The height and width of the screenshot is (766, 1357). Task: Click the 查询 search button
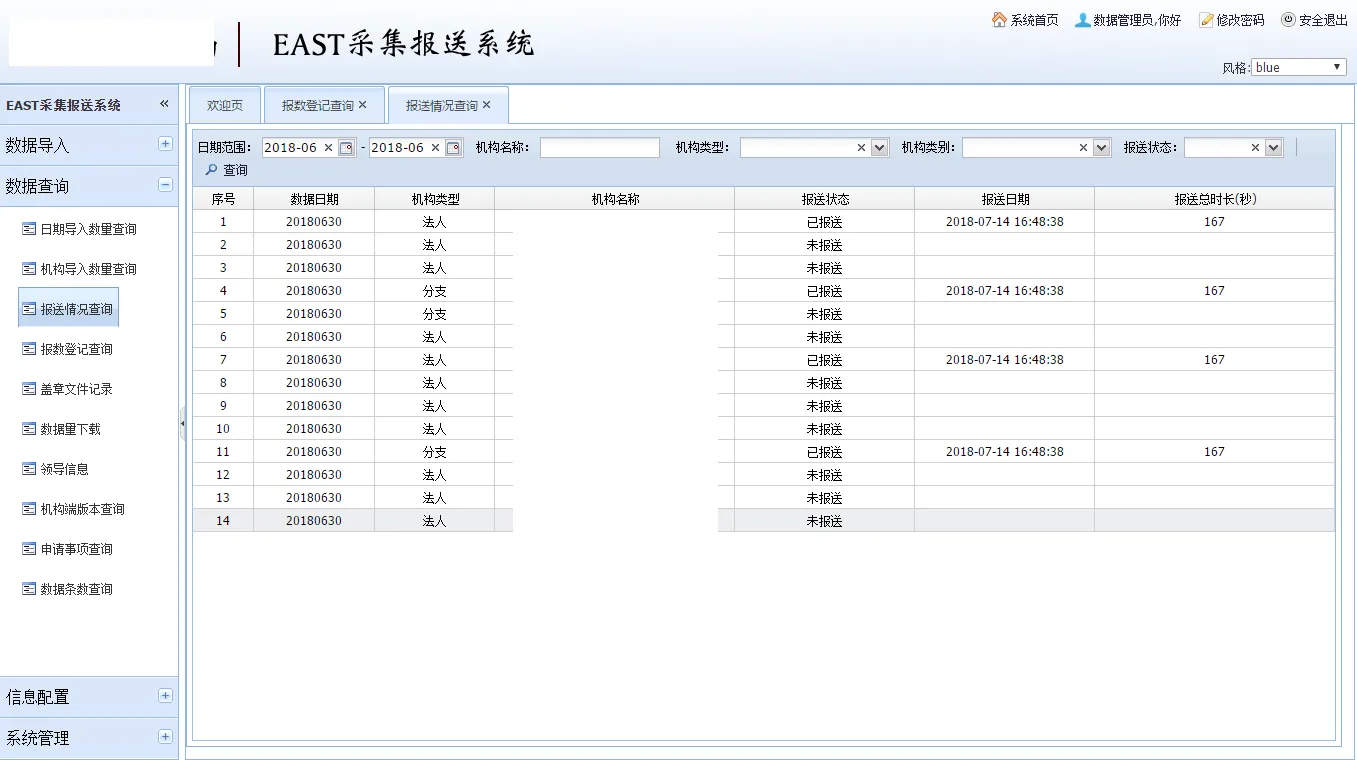coord(227,170)
